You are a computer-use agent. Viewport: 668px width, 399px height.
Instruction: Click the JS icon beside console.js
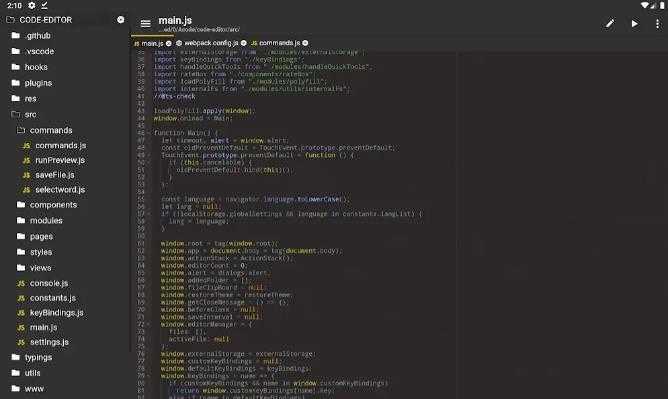point(21,284)
